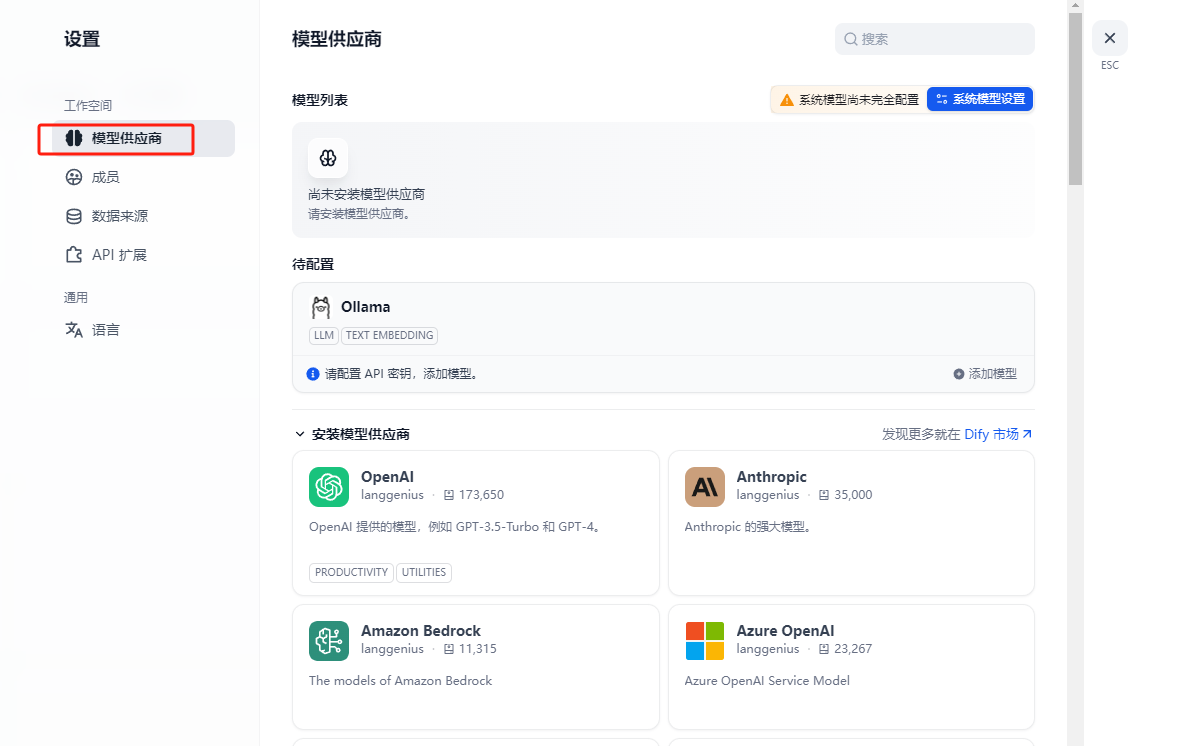Open 系统模型设置 button
The width and height of the screenshot is (1195, 746).
(980, 99)
